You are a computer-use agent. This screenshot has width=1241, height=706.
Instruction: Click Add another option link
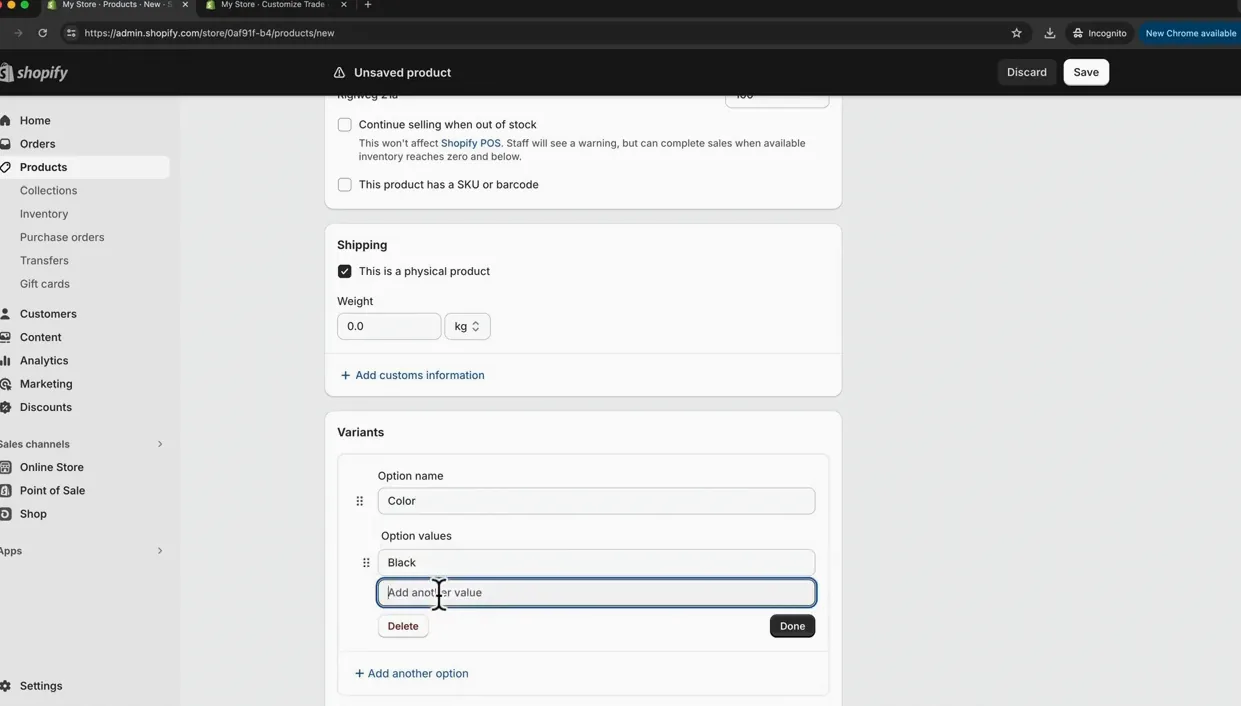coord(411,673)
